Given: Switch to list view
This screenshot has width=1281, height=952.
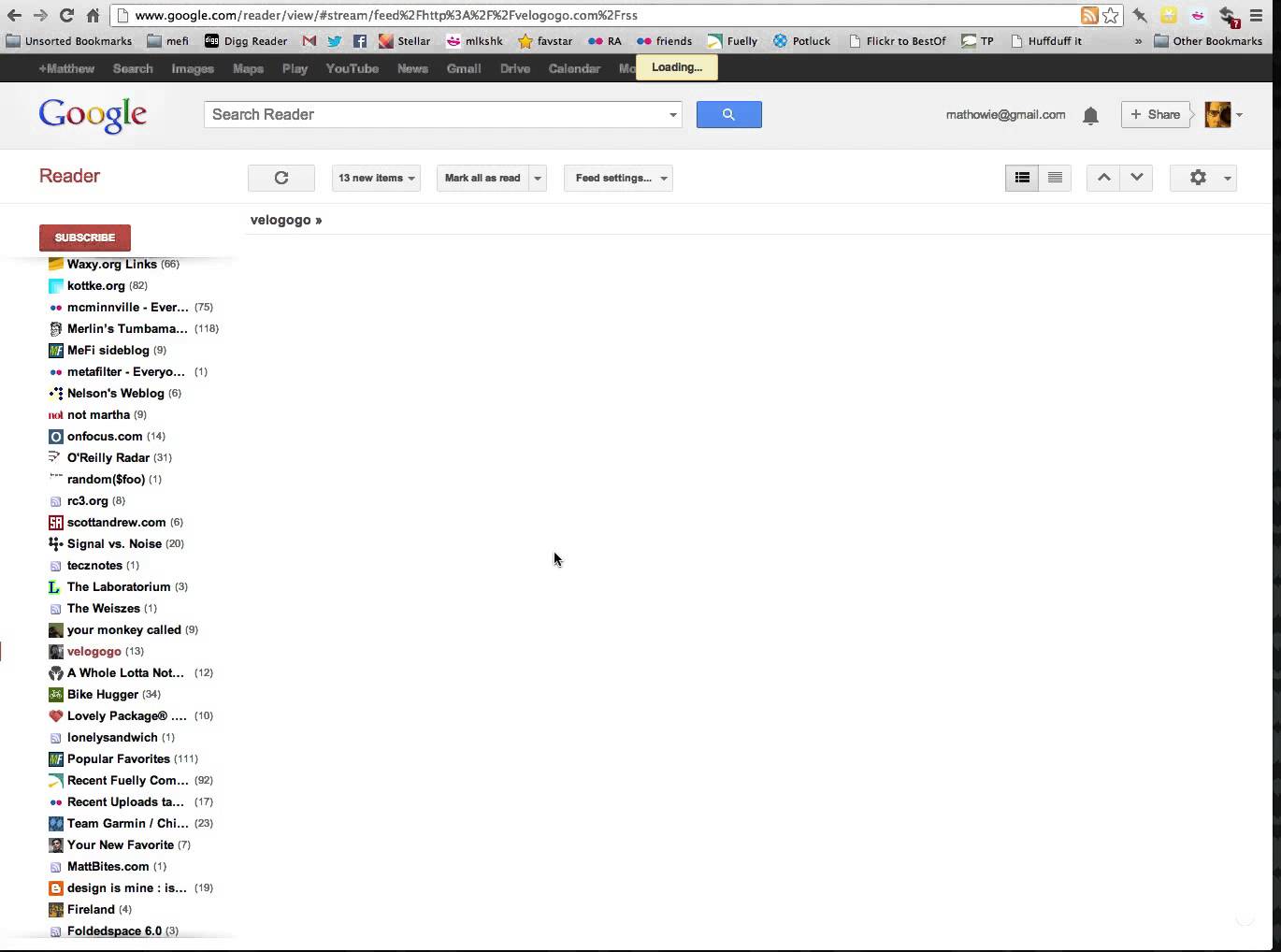Looking at the screenshot, I should point(1056,178).
